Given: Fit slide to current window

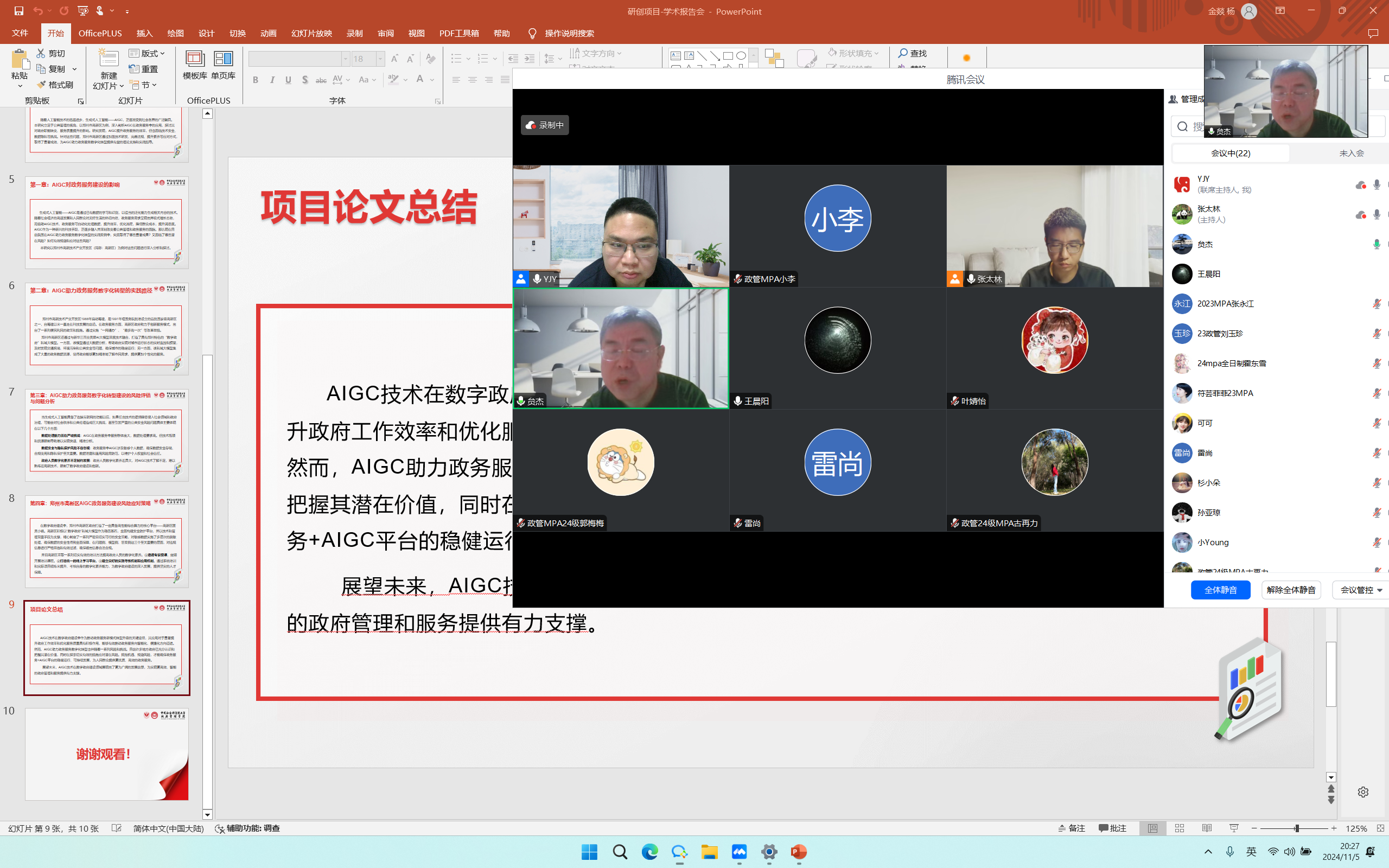Looking at the screenshot, I should (x=1380, y=828).
